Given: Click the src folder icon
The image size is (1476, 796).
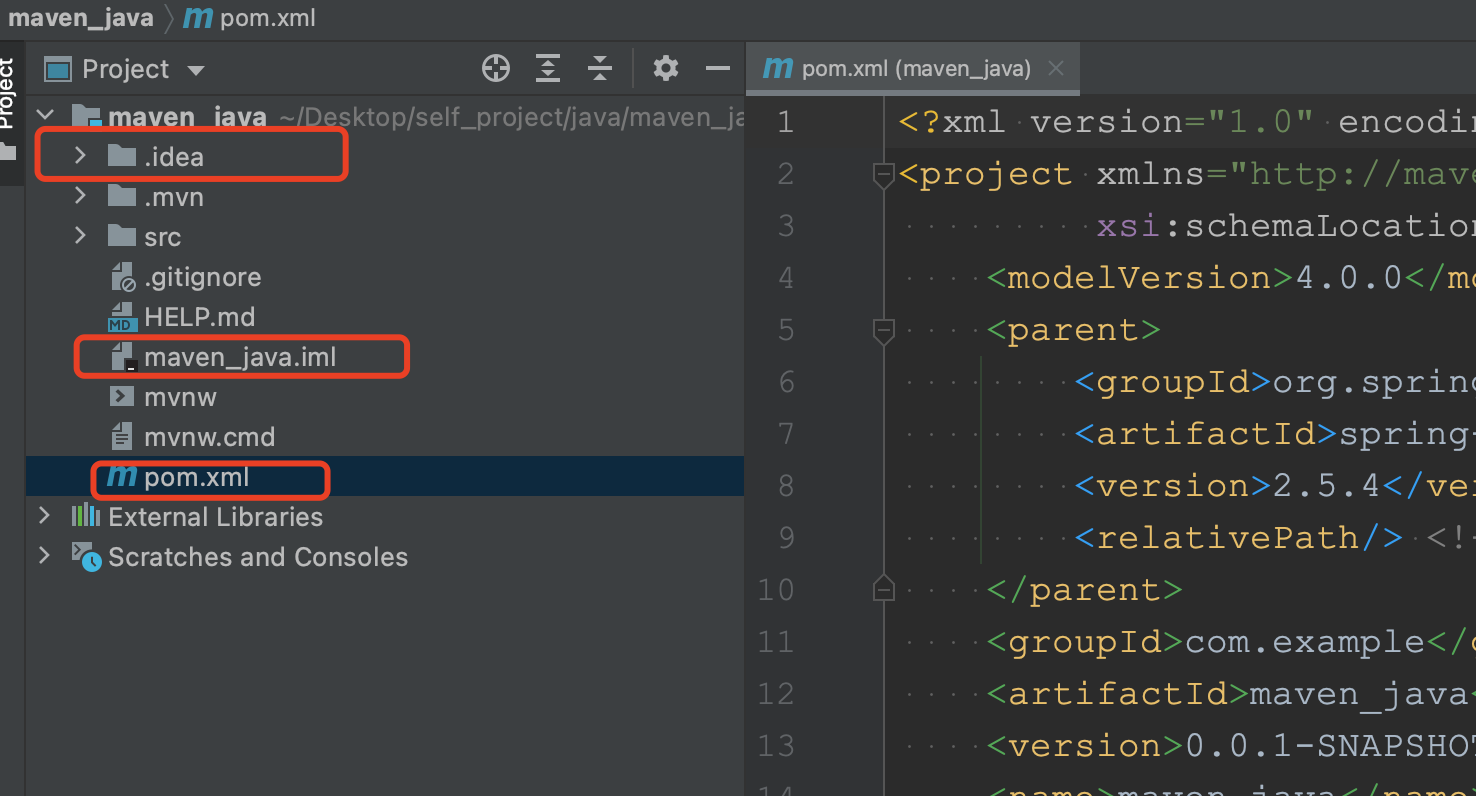Looking at the screenshot, I should click(122, 236).
